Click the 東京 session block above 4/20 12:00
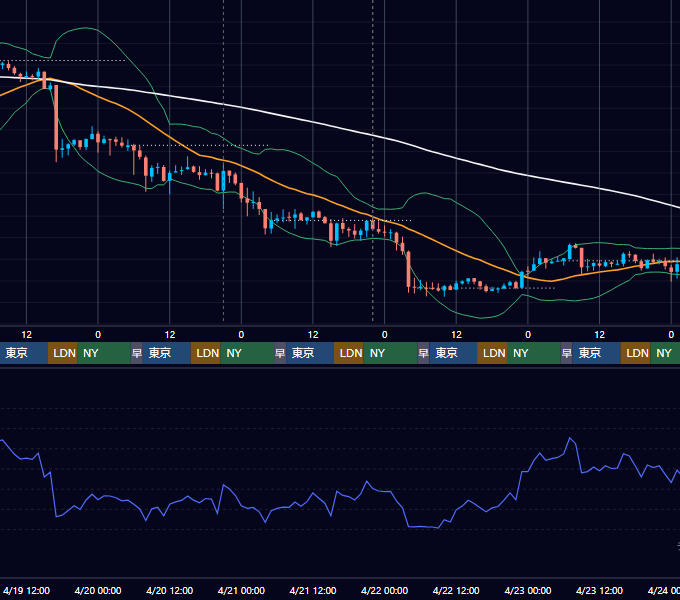The image size is (680, 600). tap(167, 353)
